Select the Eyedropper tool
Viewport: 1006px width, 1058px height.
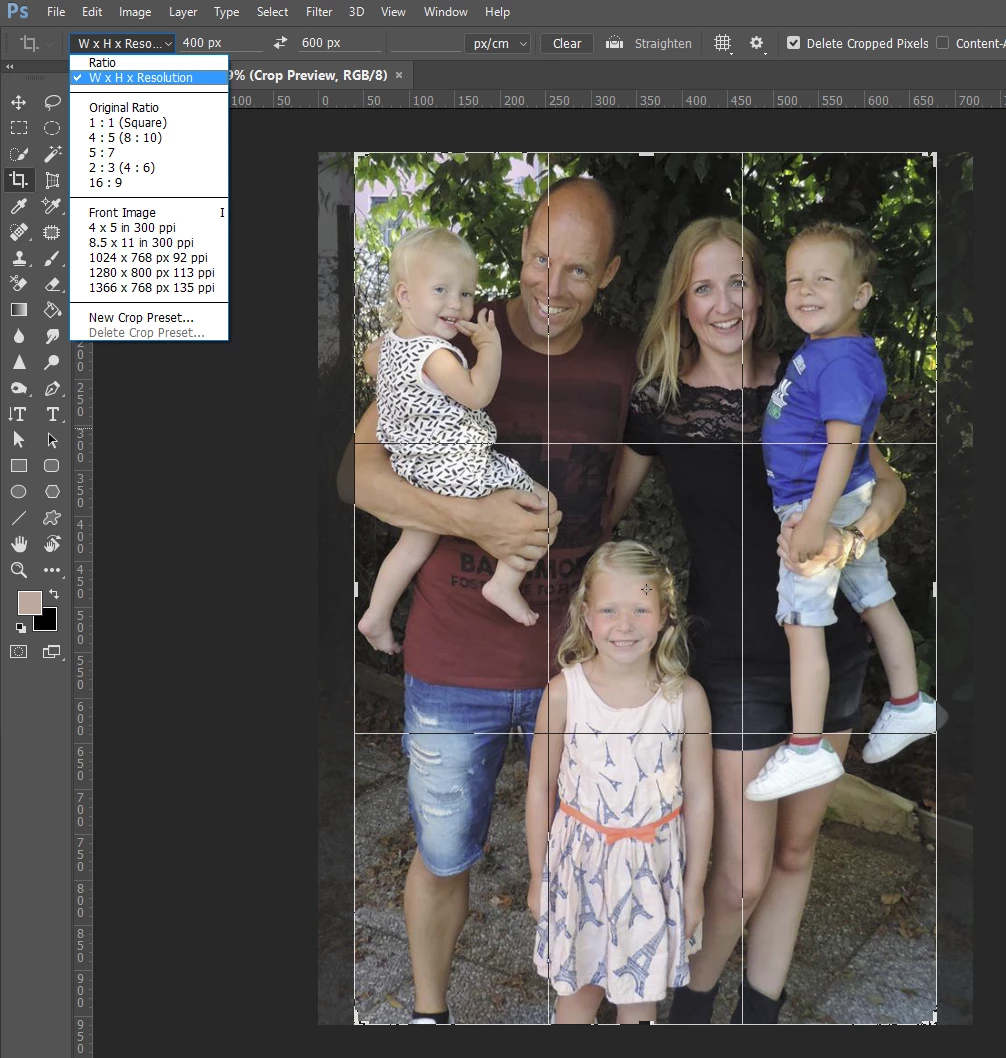[x=19, y=206]
